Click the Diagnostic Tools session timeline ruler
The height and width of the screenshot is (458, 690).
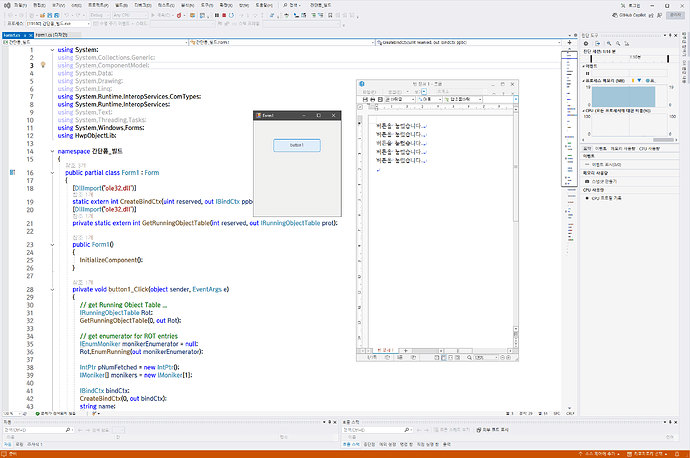pos(629,59)
